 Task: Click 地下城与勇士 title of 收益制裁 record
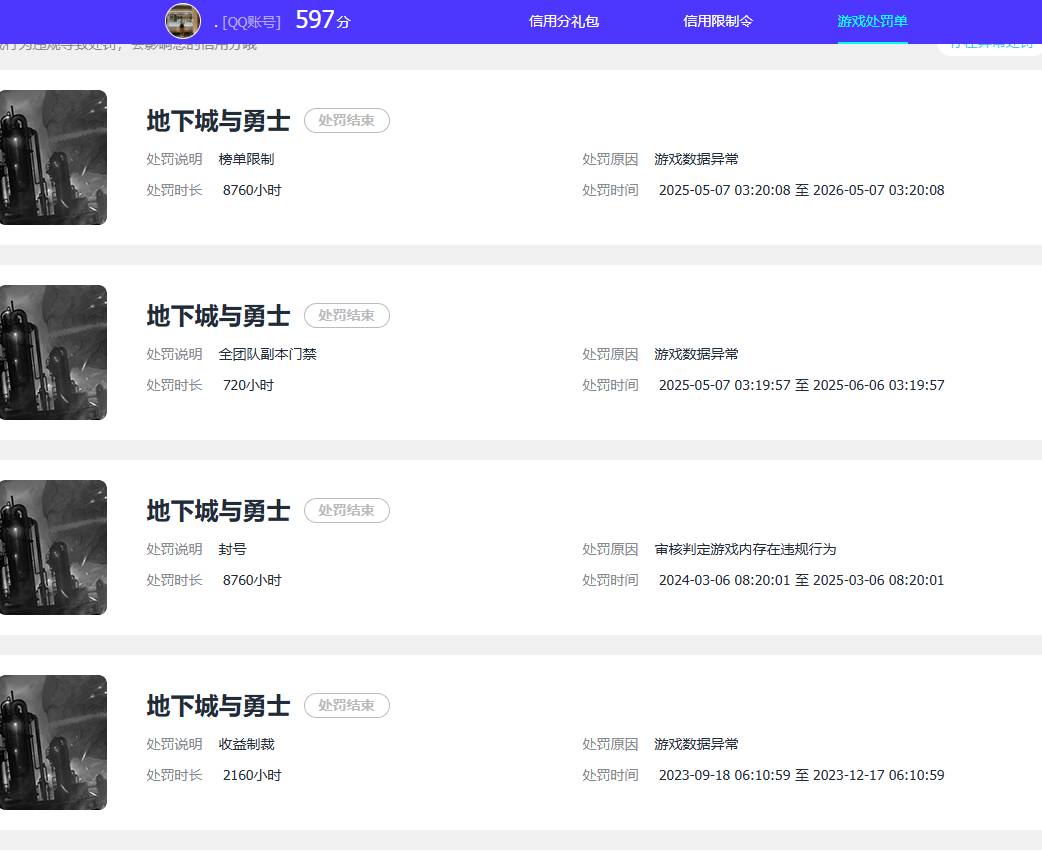tap(219, 706)
